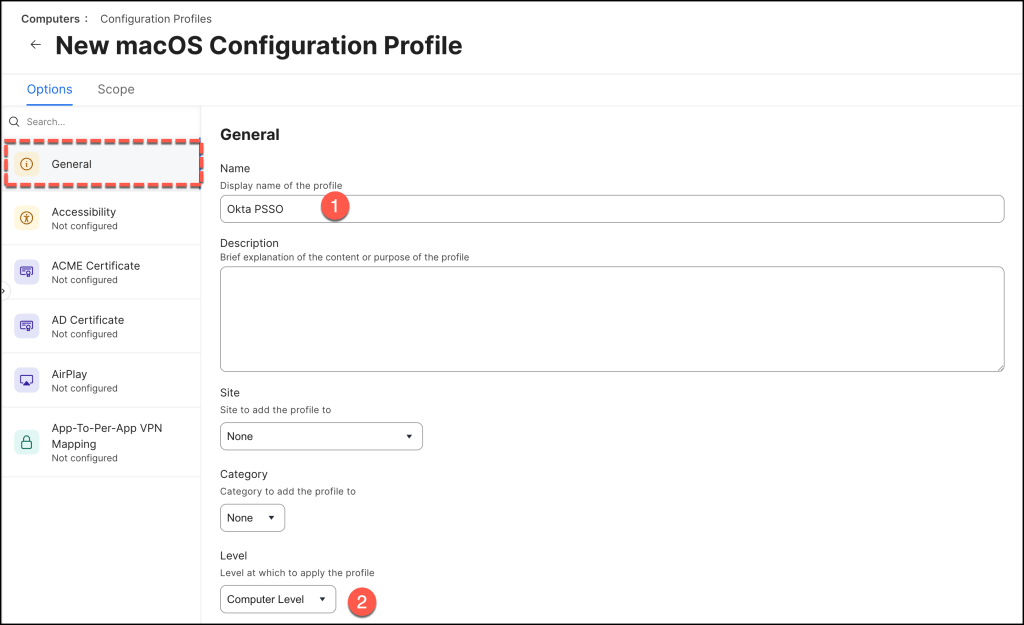Click the Accessibility payload icon
This screenshot has height=625, width=1024.
(x=27, y=218)
